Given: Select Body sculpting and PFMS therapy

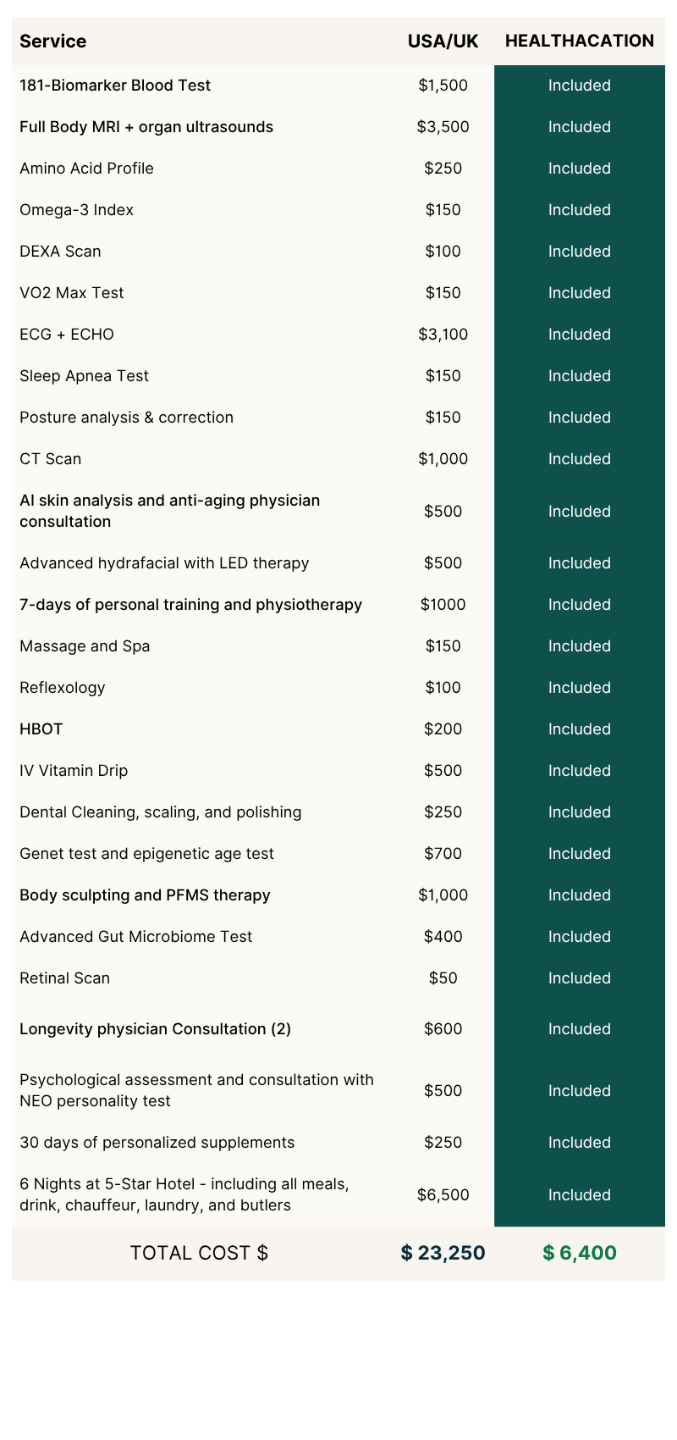Looking at the screenshot, I should pyautogui.click(x=145, y=895).
